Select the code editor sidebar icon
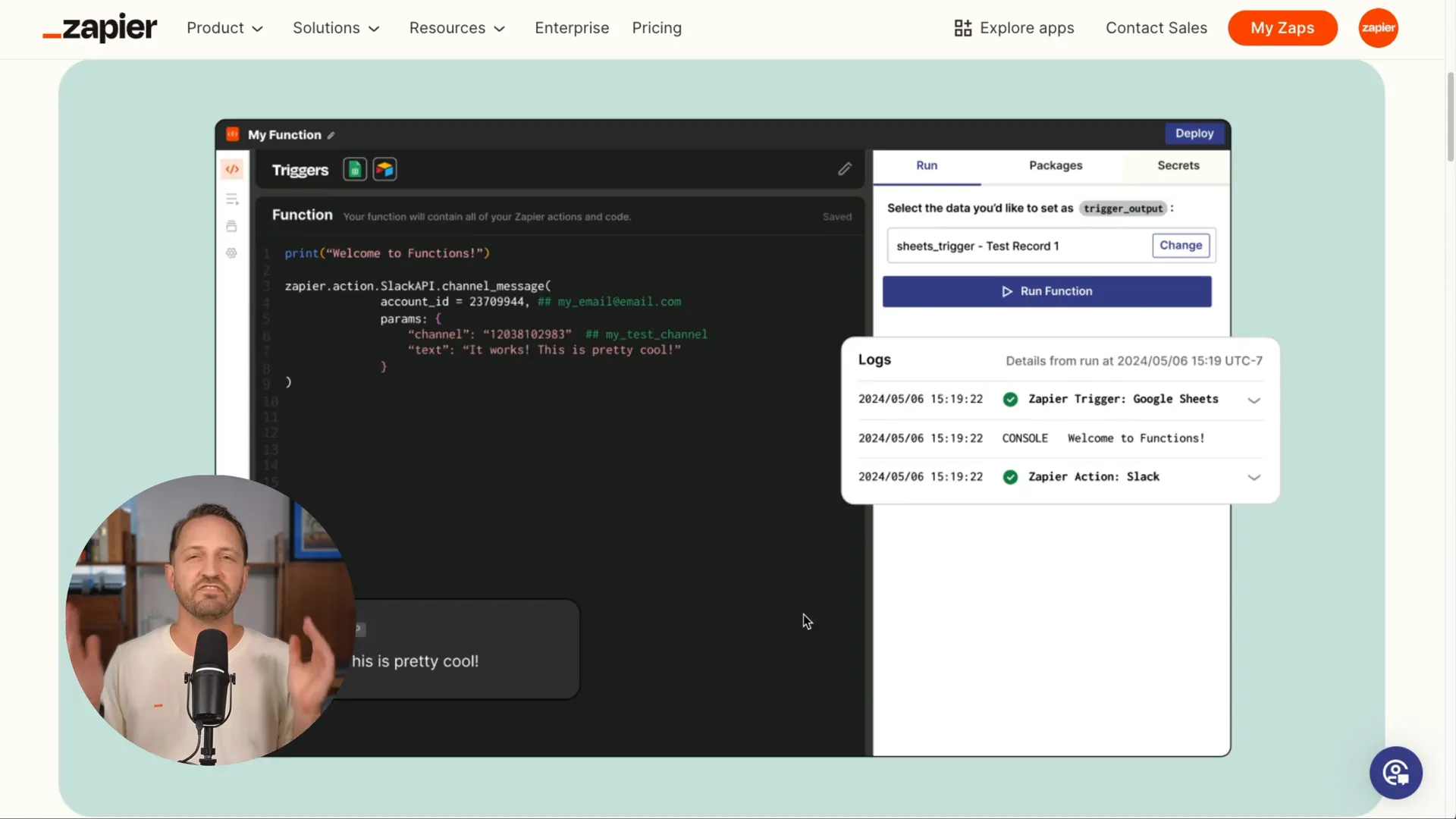This screenshot has height=819, width=1456. [x=232, y=169]
